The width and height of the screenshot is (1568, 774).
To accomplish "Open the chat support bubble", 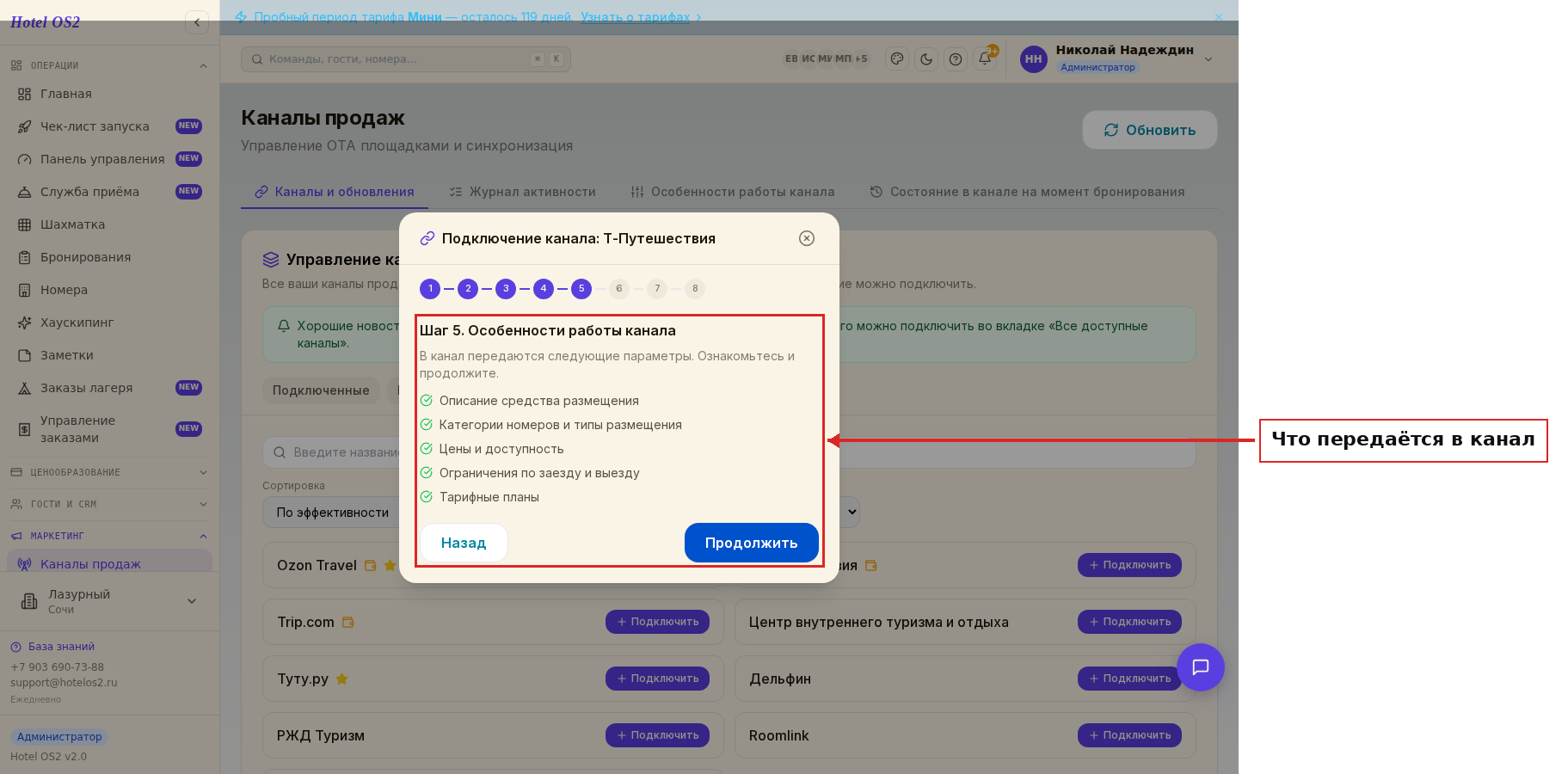I will pyautogui.click(x=1201, y=667).
